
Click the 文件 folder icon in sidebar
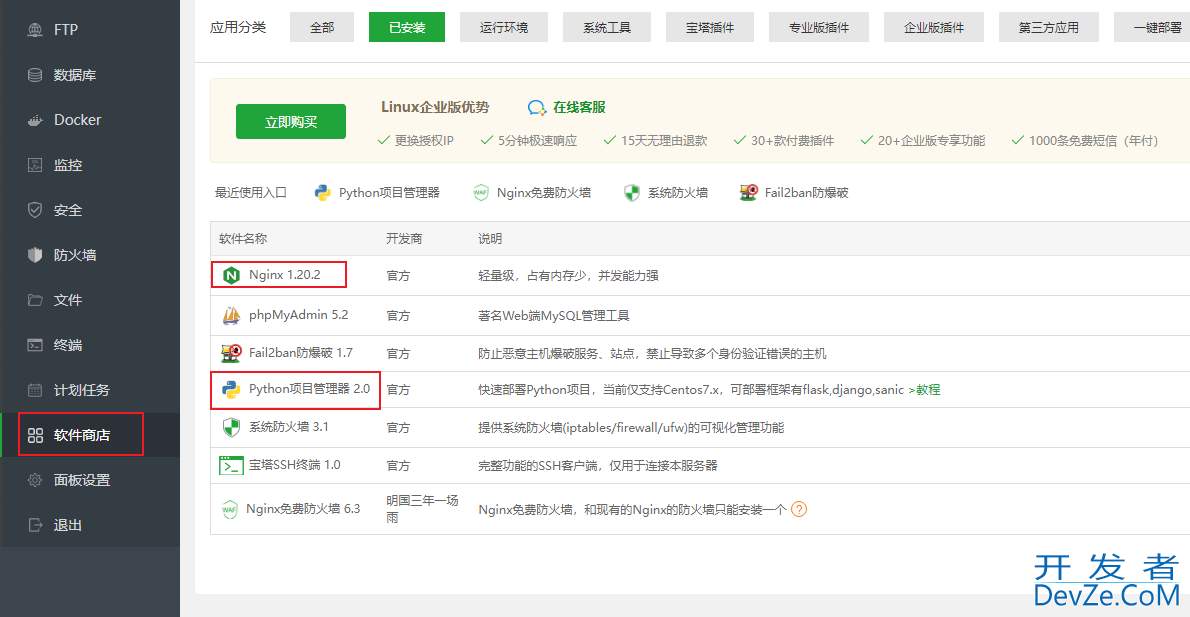(x=35, y=300)
